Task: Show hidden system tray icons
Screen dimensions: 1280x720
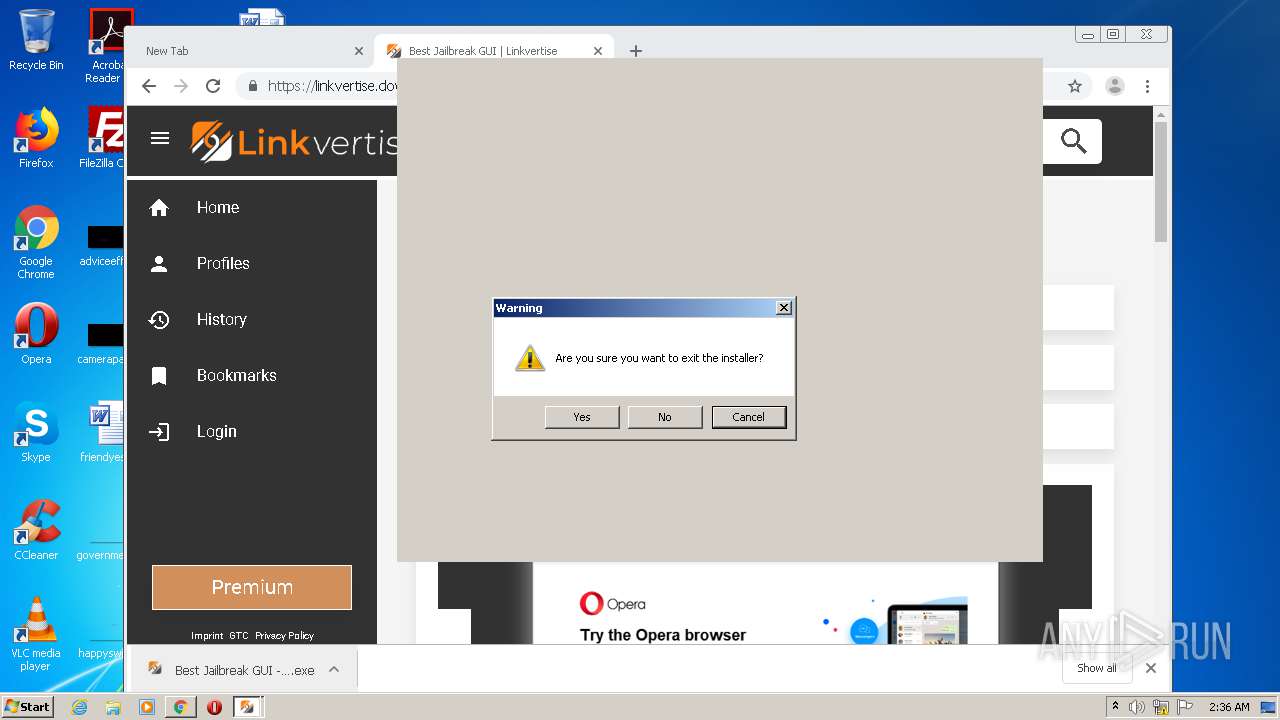Action: 1116,706
